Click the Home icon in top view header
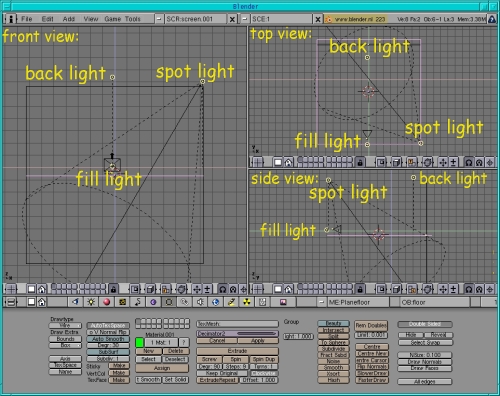 point(289,162)
